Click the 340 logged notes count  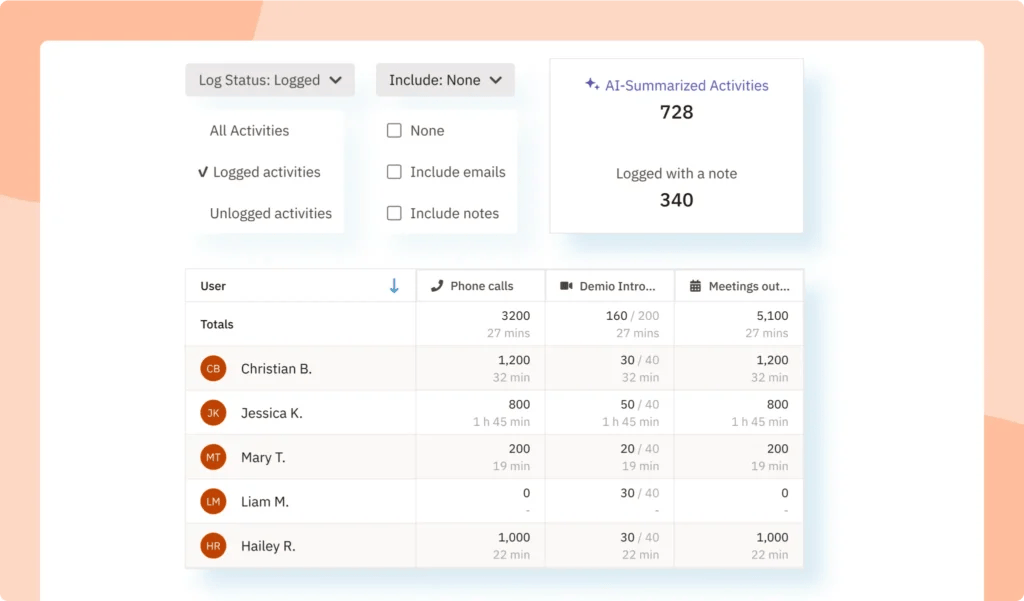(x=677, y=200)
